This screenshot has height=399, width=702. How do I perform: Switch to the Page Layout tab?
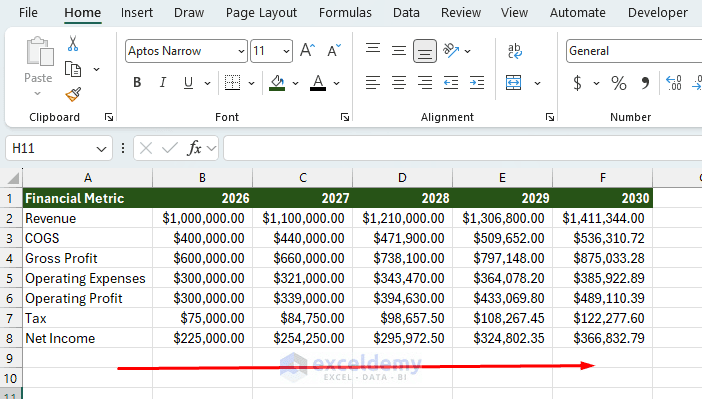tap(261, 13)
